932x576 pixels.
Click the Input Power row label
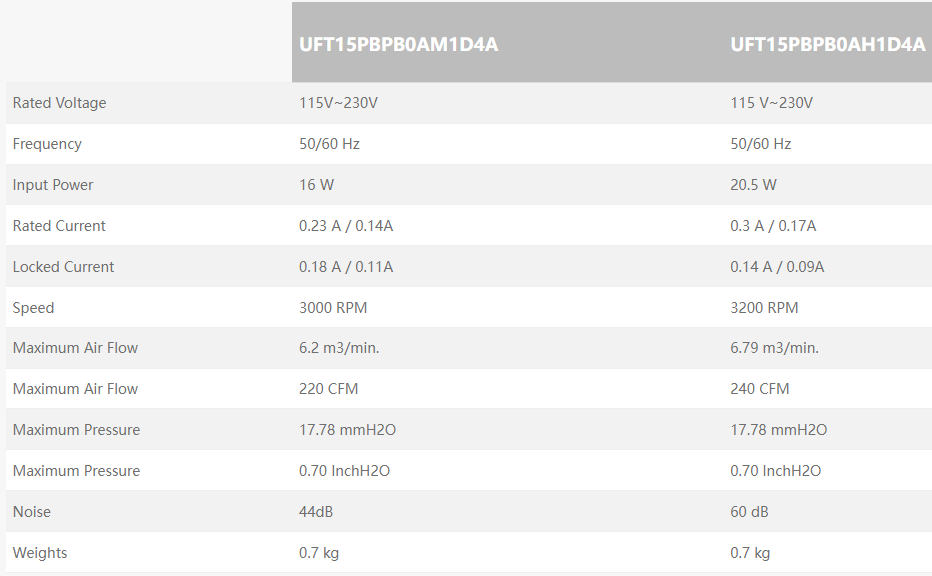coord(53,185)
